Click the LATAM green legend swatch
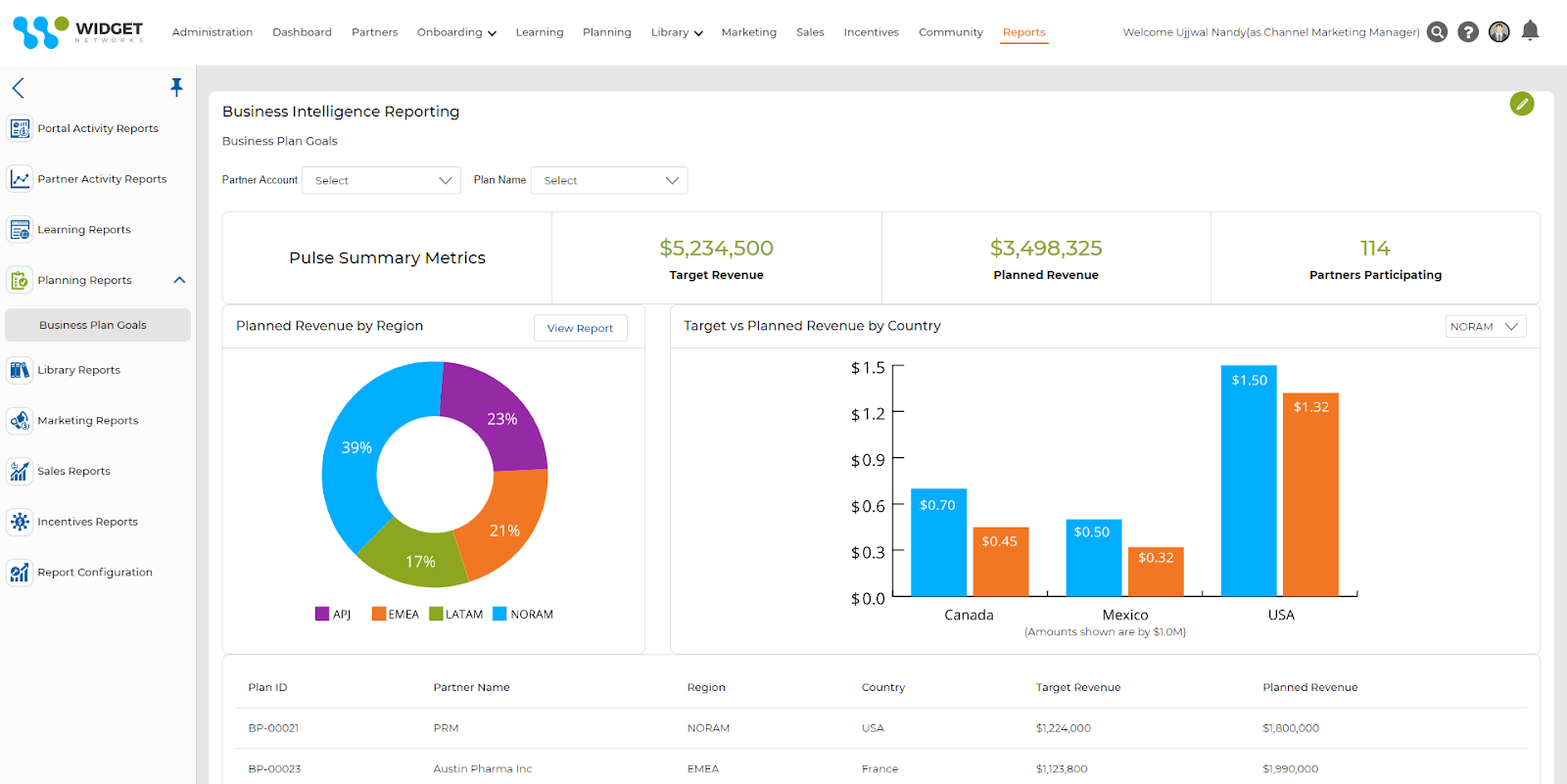 (x=436, y=614)
